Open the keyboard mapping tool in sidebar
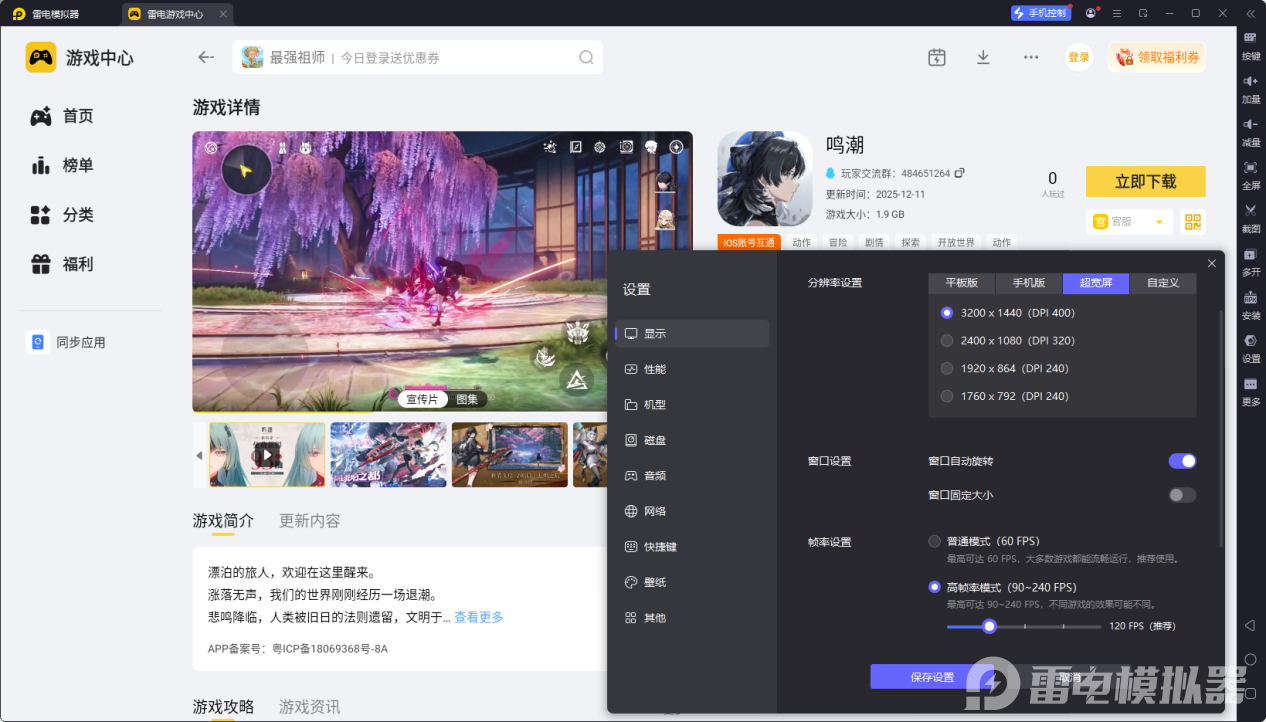The width and height of the screenshot is (1266, 722). tap(1250, 39)
